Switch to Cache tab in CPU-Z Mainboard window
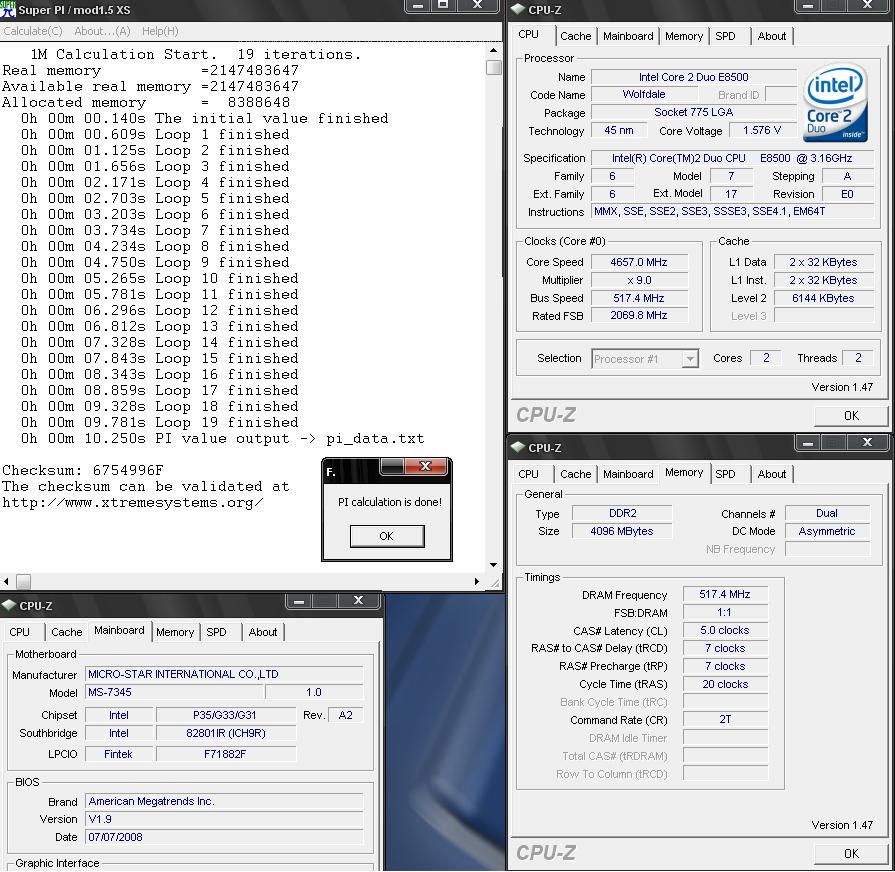This screenshot has width=895, height=872. point(66,632)
